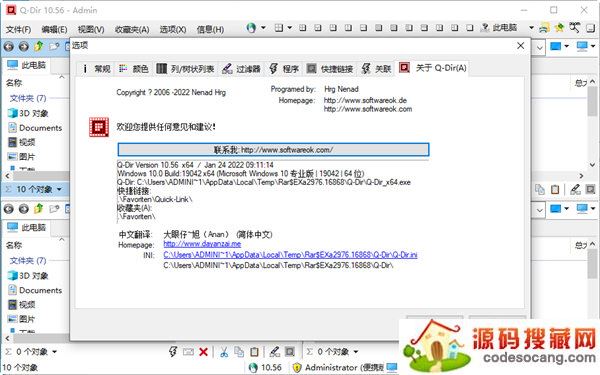Click the top-right pane's vertical scrollbar down arrow
The width and height of the screenshot is (600, 375).
pyautogui.click(x=592, y=165)
